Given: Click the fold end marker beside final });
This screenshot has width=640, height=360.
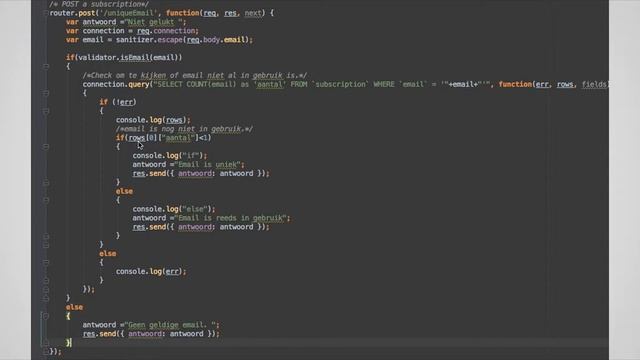Looking at the screenshot, I should tap(46, 351).
